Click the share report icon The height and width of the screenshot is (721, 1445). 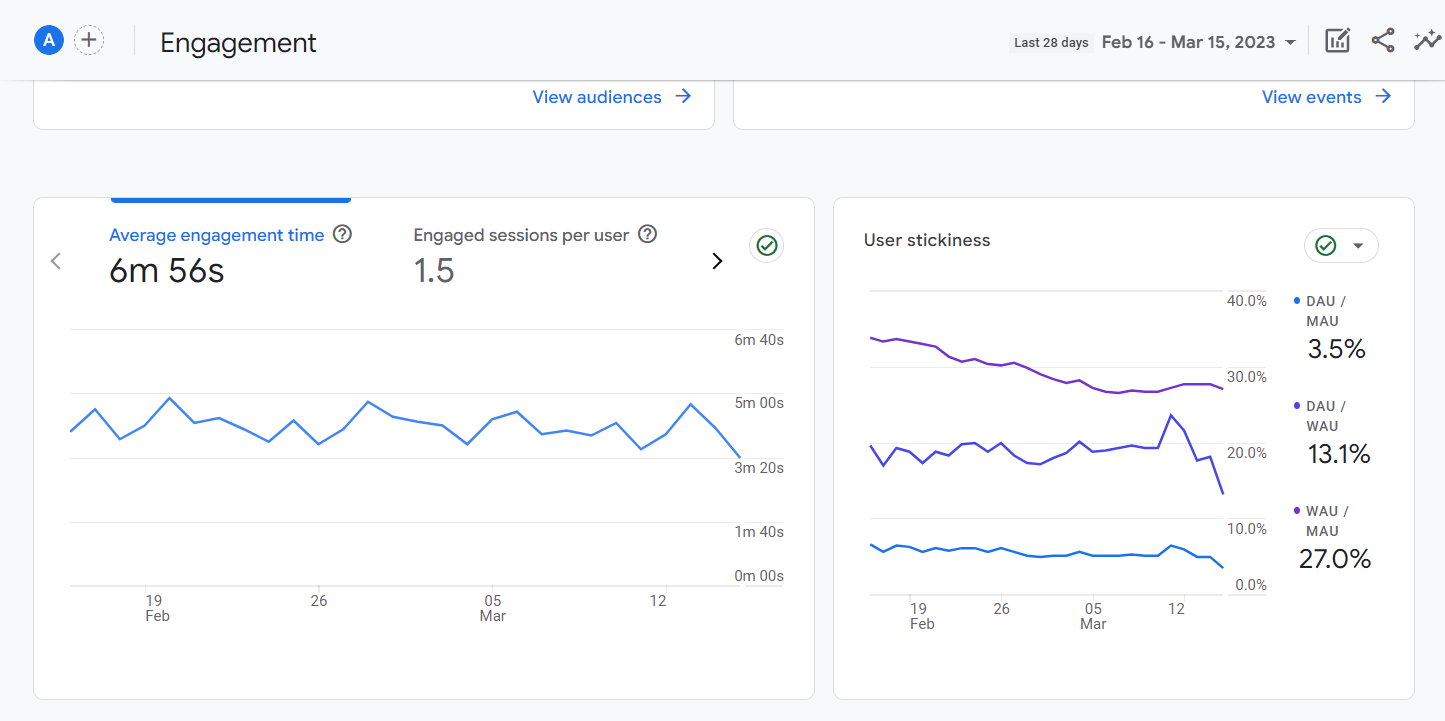(1383, 41)
